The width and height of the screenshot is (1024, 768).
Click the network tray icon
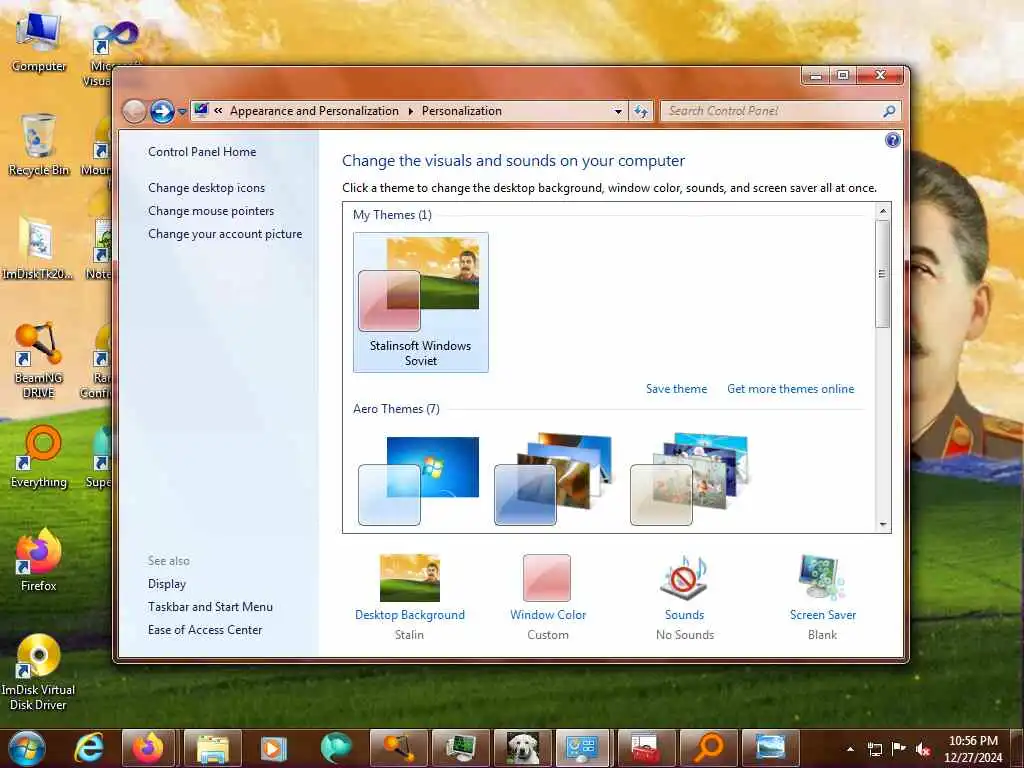point(874,749)
